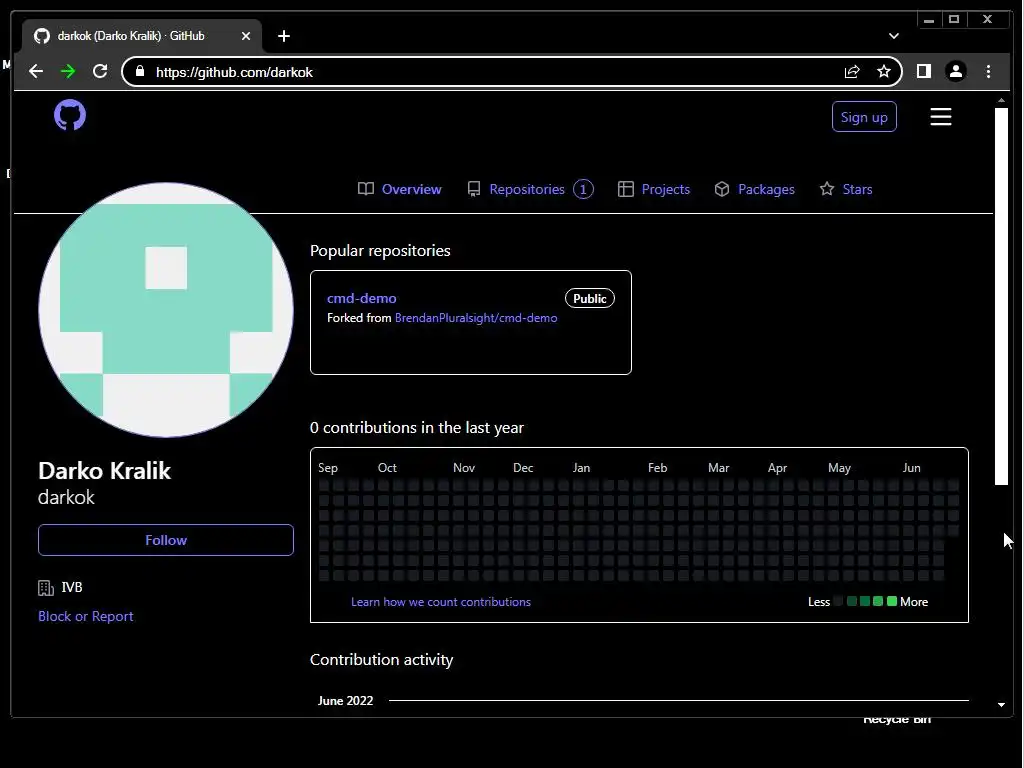This screenshot has width=1024, height=768.
Task: Share this page icon
Action: click(x=852, y=71)
